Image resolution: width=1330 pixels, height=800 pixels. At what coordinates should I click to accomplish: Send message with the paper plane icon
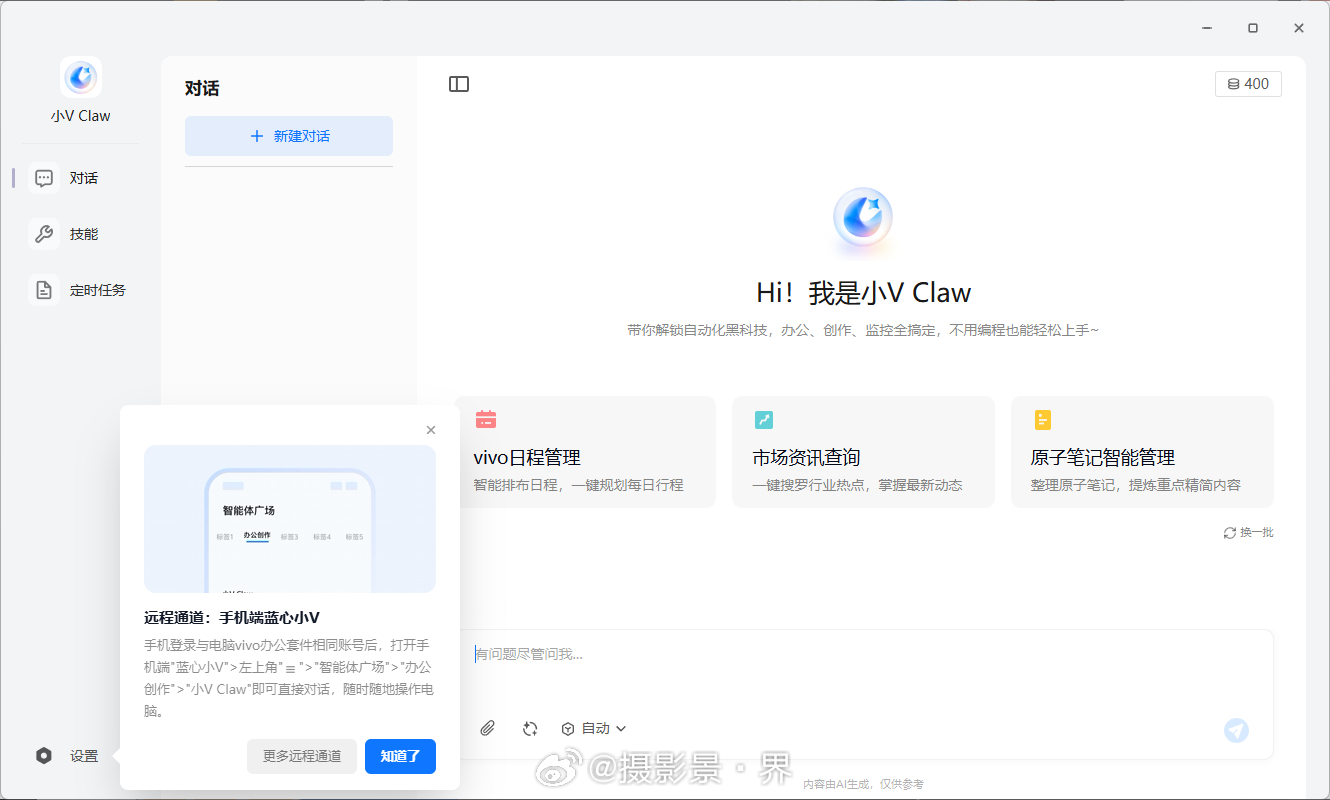1237,731
